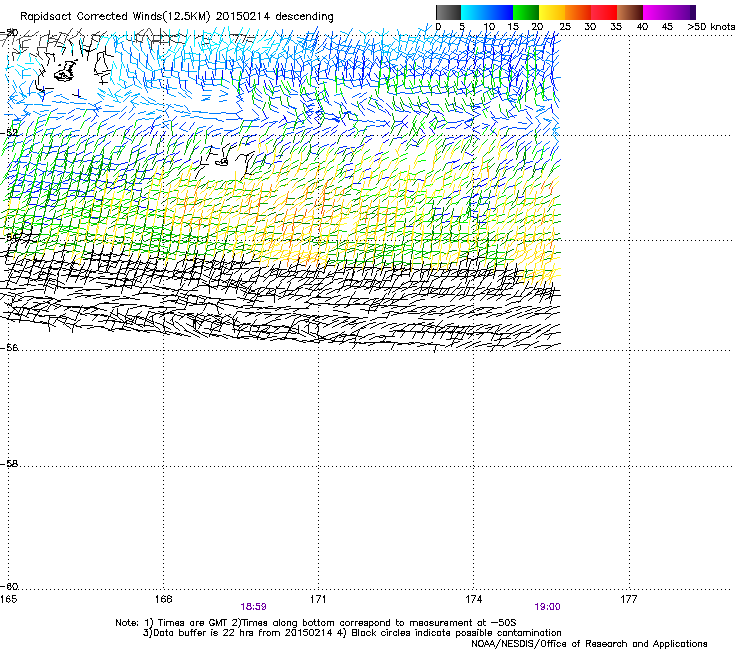Click latitude label '-56' on left axis
The width and height of the screenshot is (740, 650).
click(9, 348)
